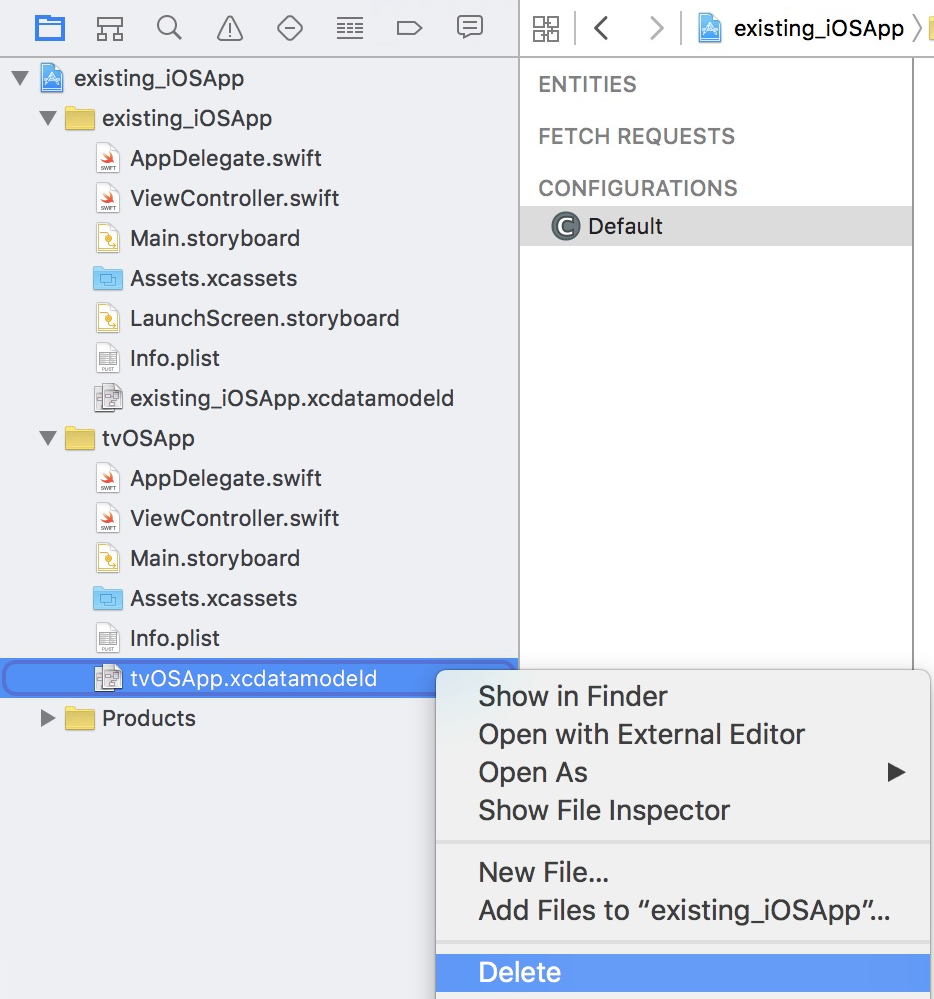The image size is (934, 999).
Task: Go back with the left chevron
Action: (601, 28)
